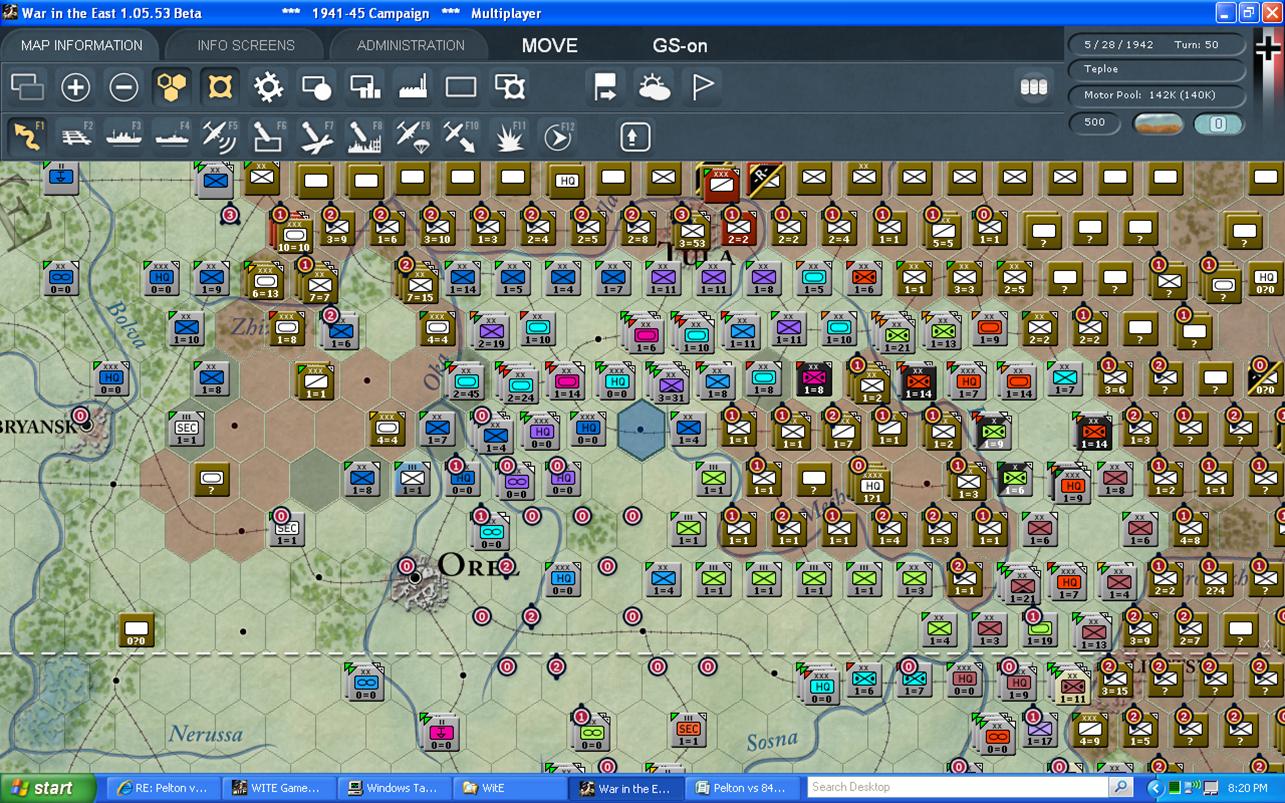The image size is (1285, 803).
Task: Click the GS-on status label
Action: tap(680, 46)
